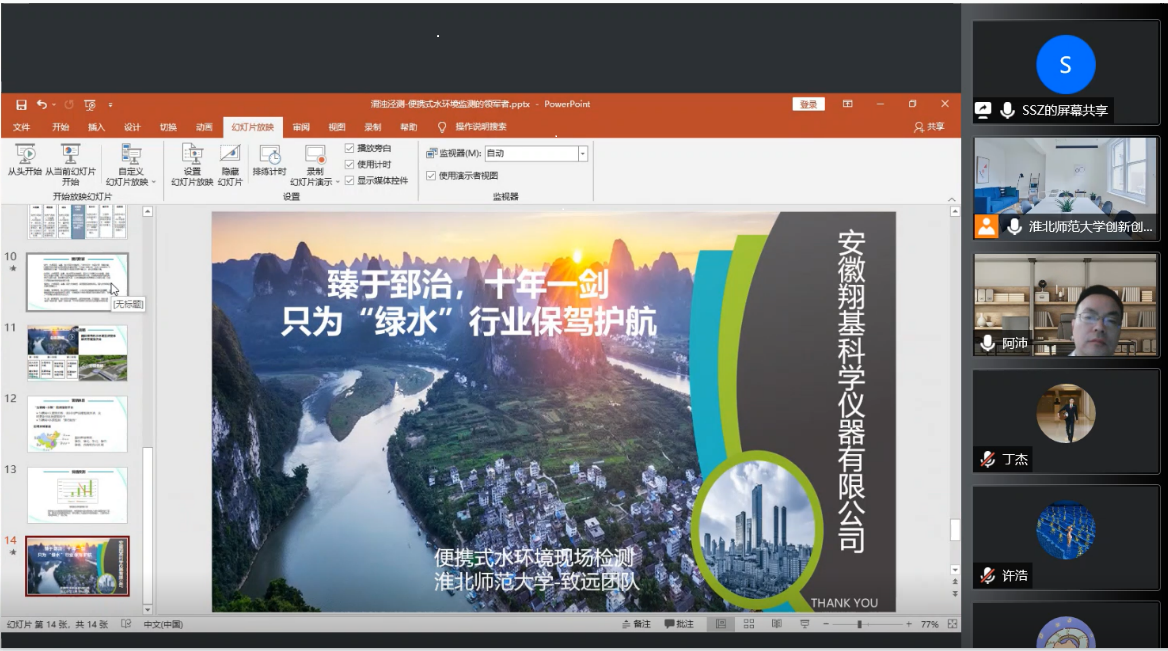Viewport: 1168px width, 651px height.
Task: Open Ribbon Display Options icon
Action: [x=848, y=104]
